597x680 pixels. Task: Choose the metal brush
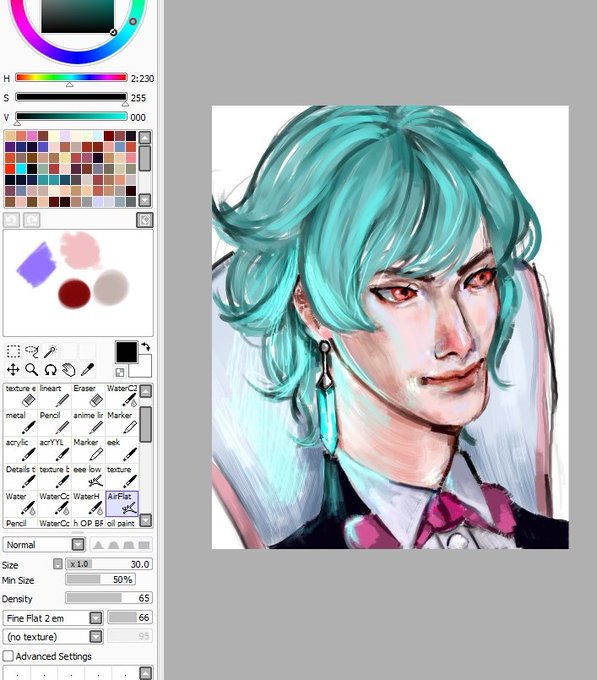tap(20, 423)
